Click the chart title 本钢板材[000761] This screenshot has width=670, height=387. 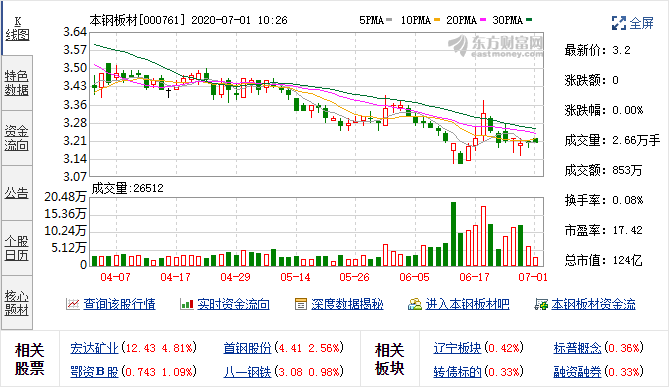pyautogui.click(x=138, y=20)
